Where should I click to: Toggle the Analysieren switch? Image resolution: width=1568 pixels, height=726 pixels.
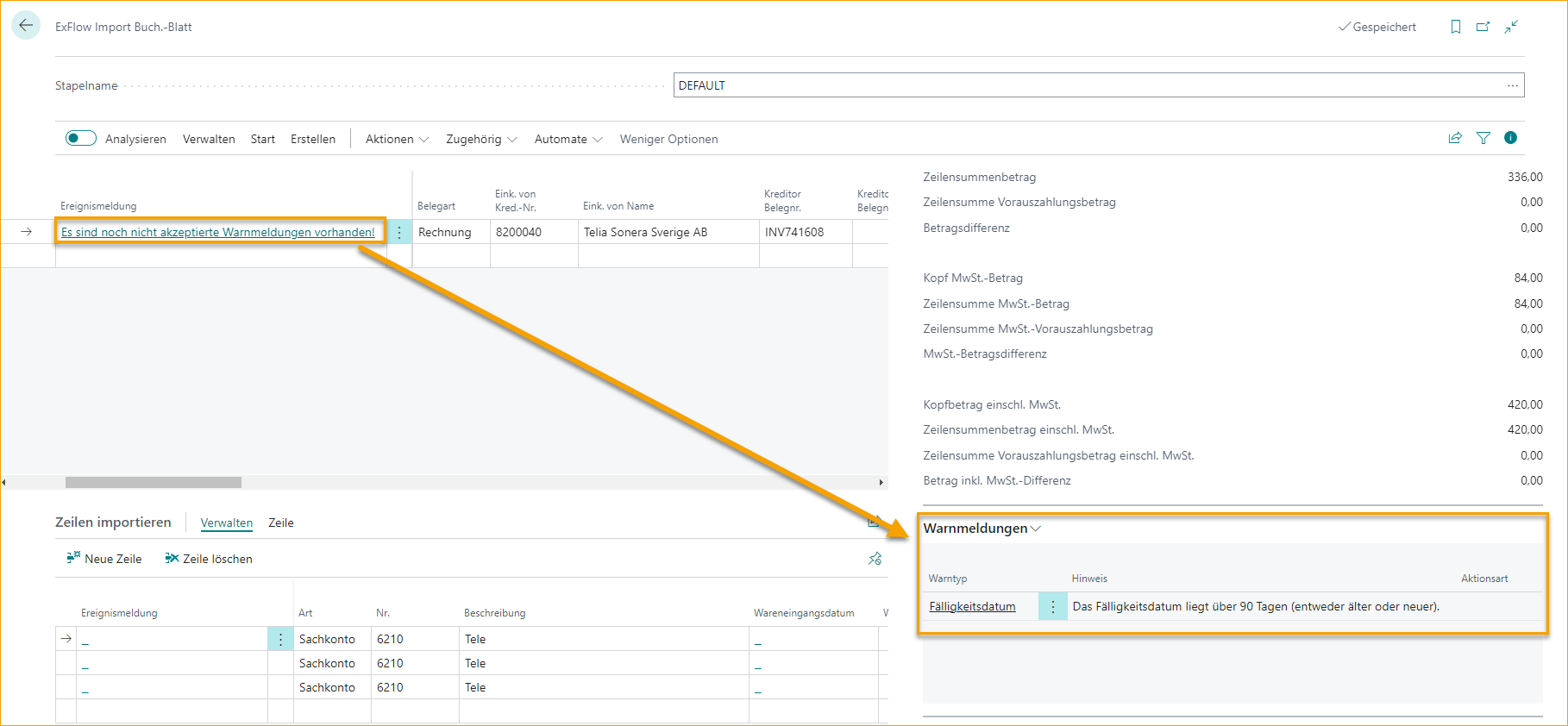81,138
